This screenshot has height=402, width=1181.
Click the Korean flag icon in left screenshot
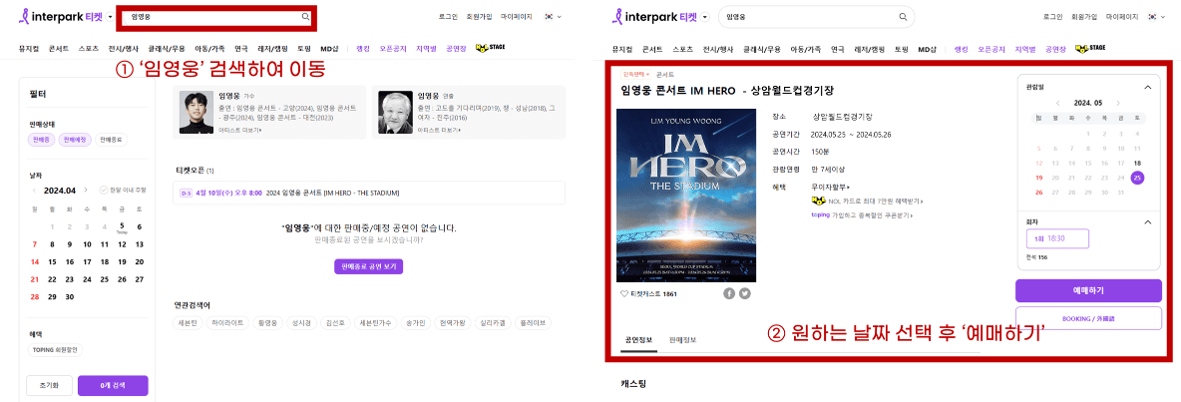click(547, 16)
